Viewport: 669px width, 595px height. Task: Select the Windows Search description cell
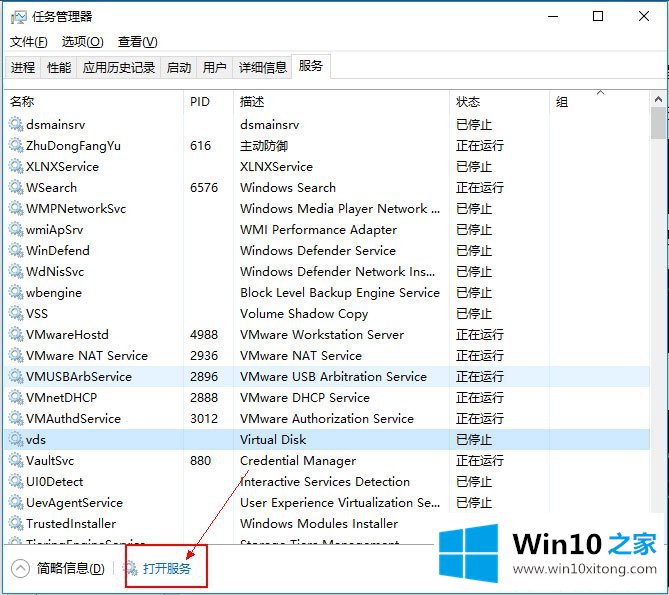click(288, 187)
